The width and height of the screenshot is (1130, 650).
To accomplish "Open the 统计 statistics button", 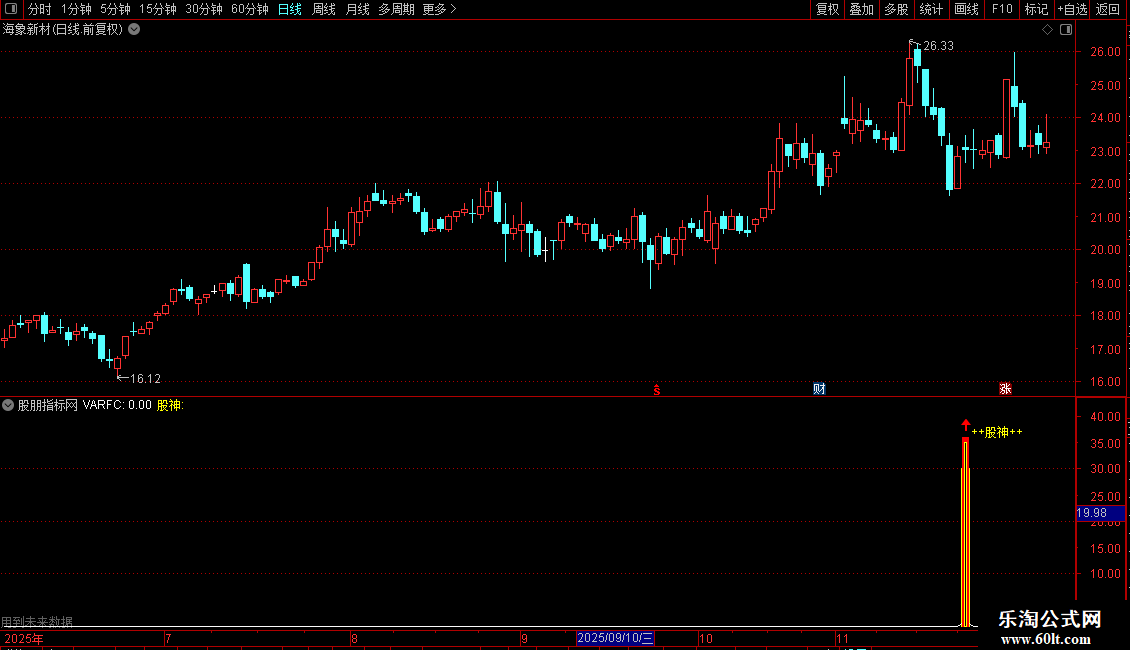I will [931, 9].
